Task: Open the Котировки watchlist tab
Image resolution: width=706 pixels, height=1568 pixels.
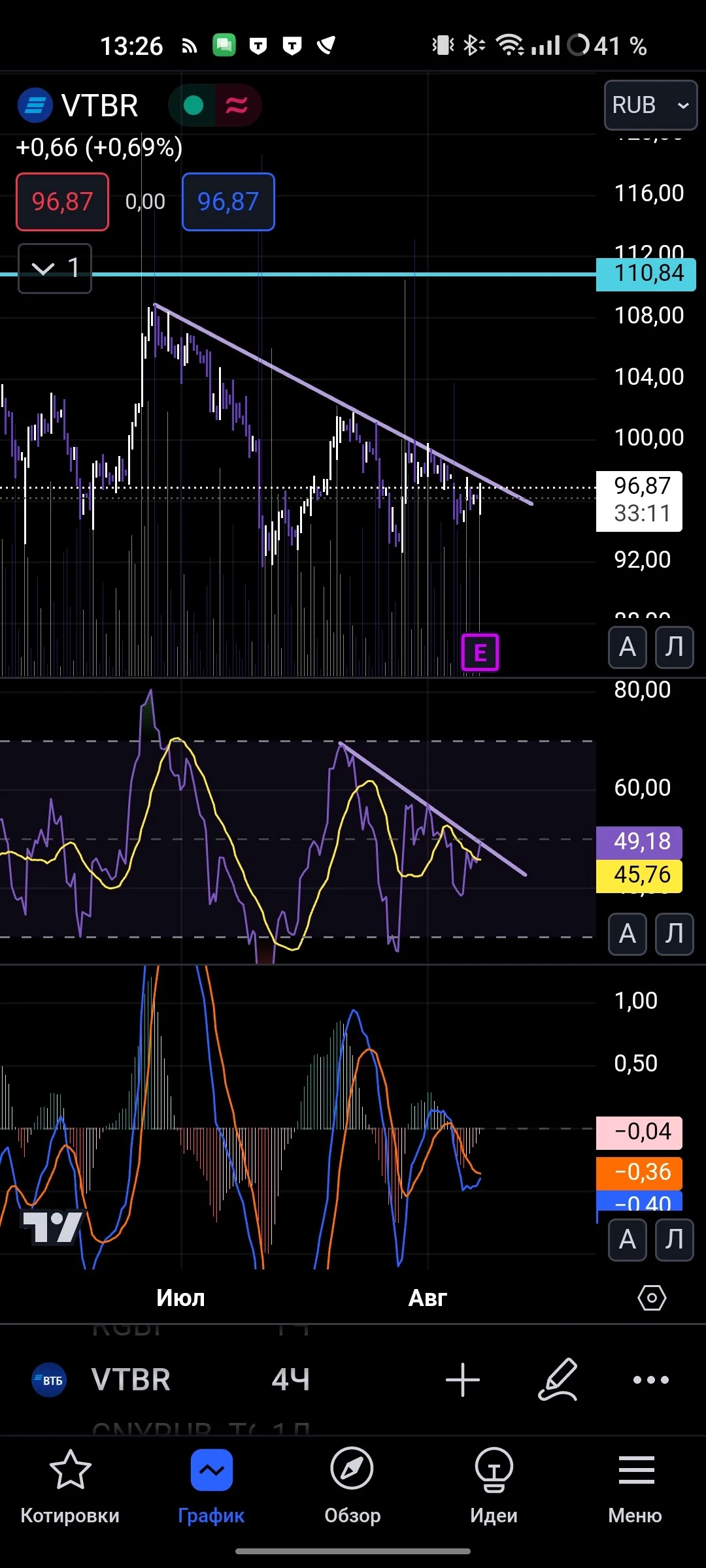Action: pos(70,1488)
